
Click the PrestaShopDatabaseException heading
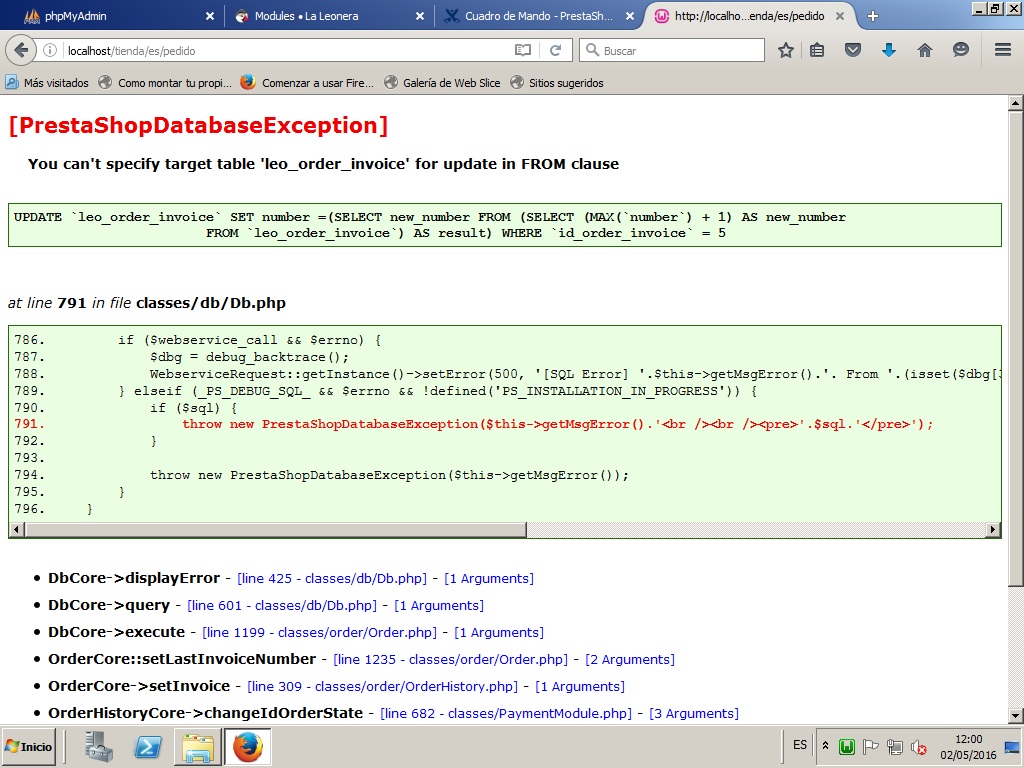pos(199,125)
